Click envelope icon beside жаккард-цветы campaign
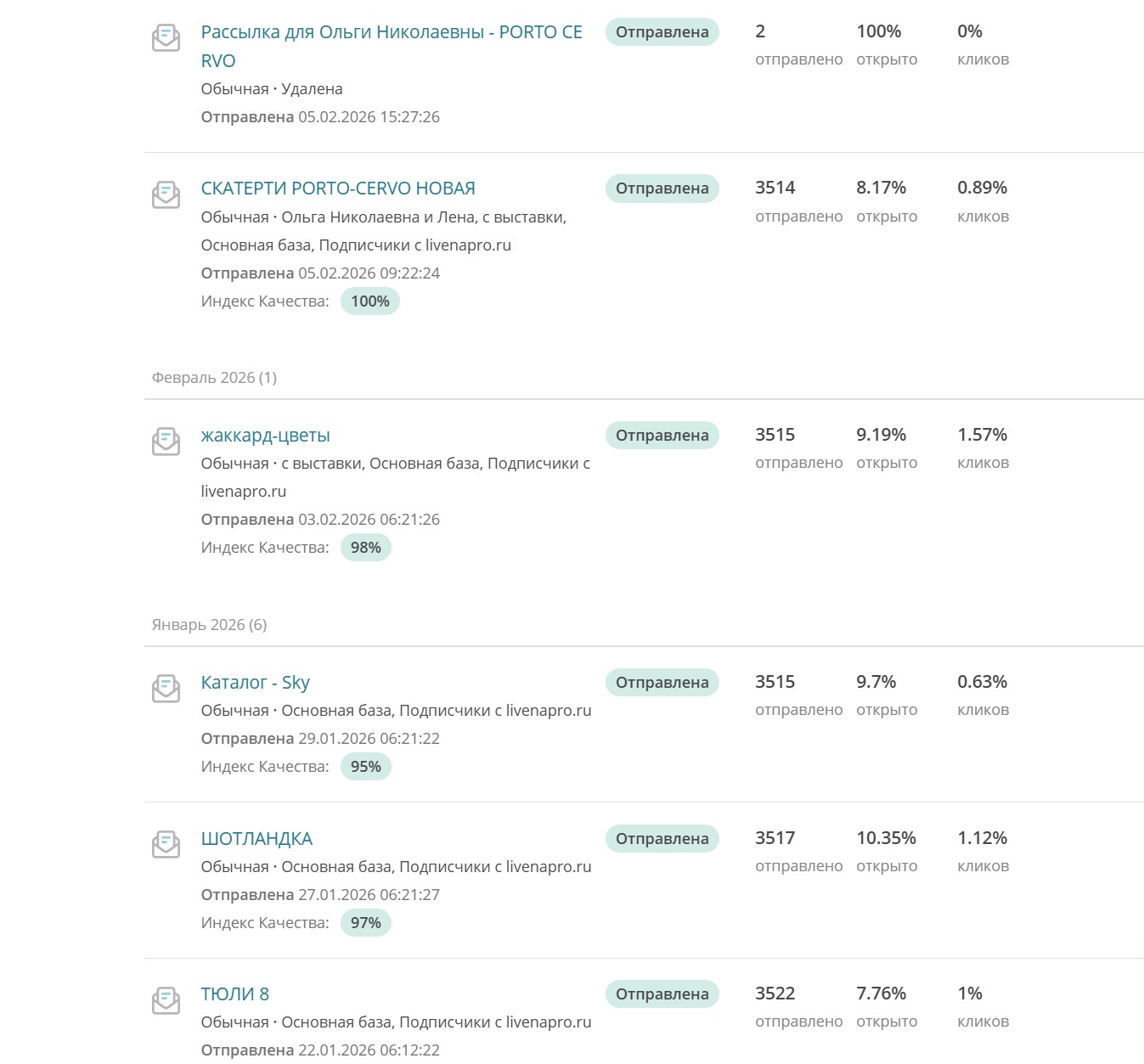The image size is (1144, 1064). 166,442
